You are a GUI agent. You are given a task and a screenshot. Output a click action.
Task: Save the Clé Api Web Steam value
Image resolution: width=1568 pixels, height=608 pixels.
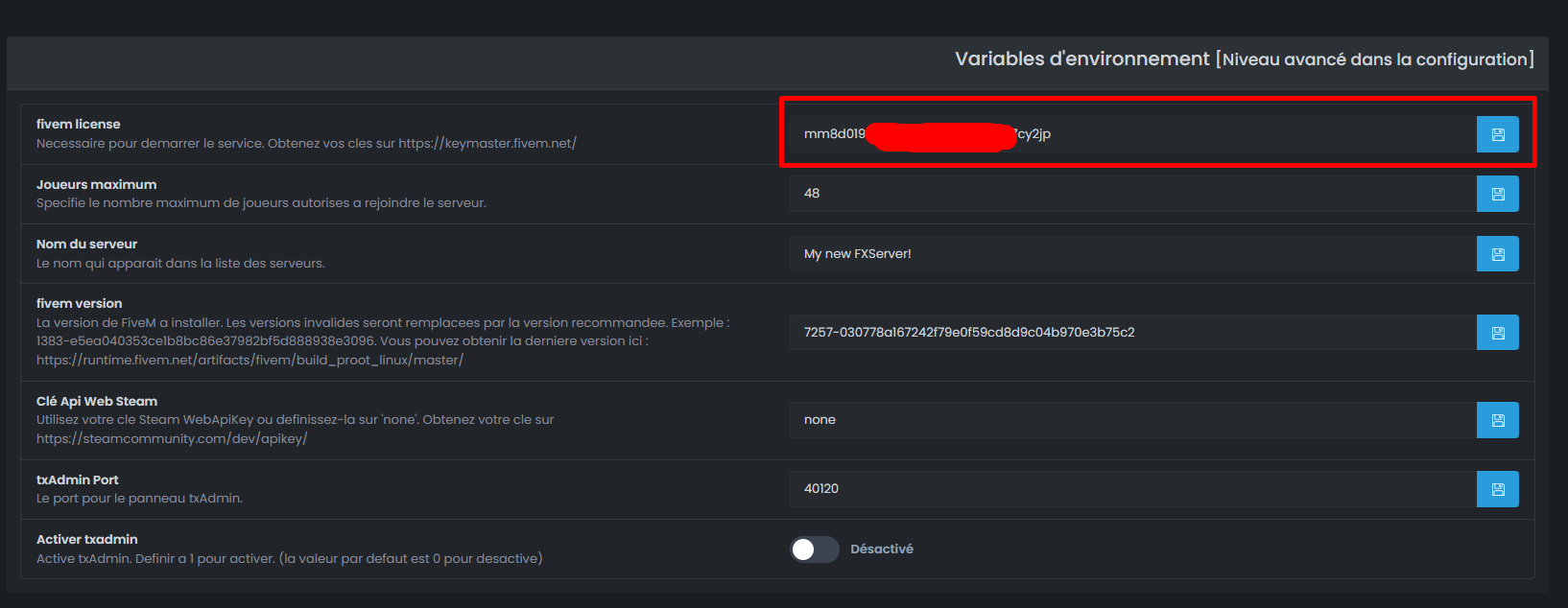1497,420
